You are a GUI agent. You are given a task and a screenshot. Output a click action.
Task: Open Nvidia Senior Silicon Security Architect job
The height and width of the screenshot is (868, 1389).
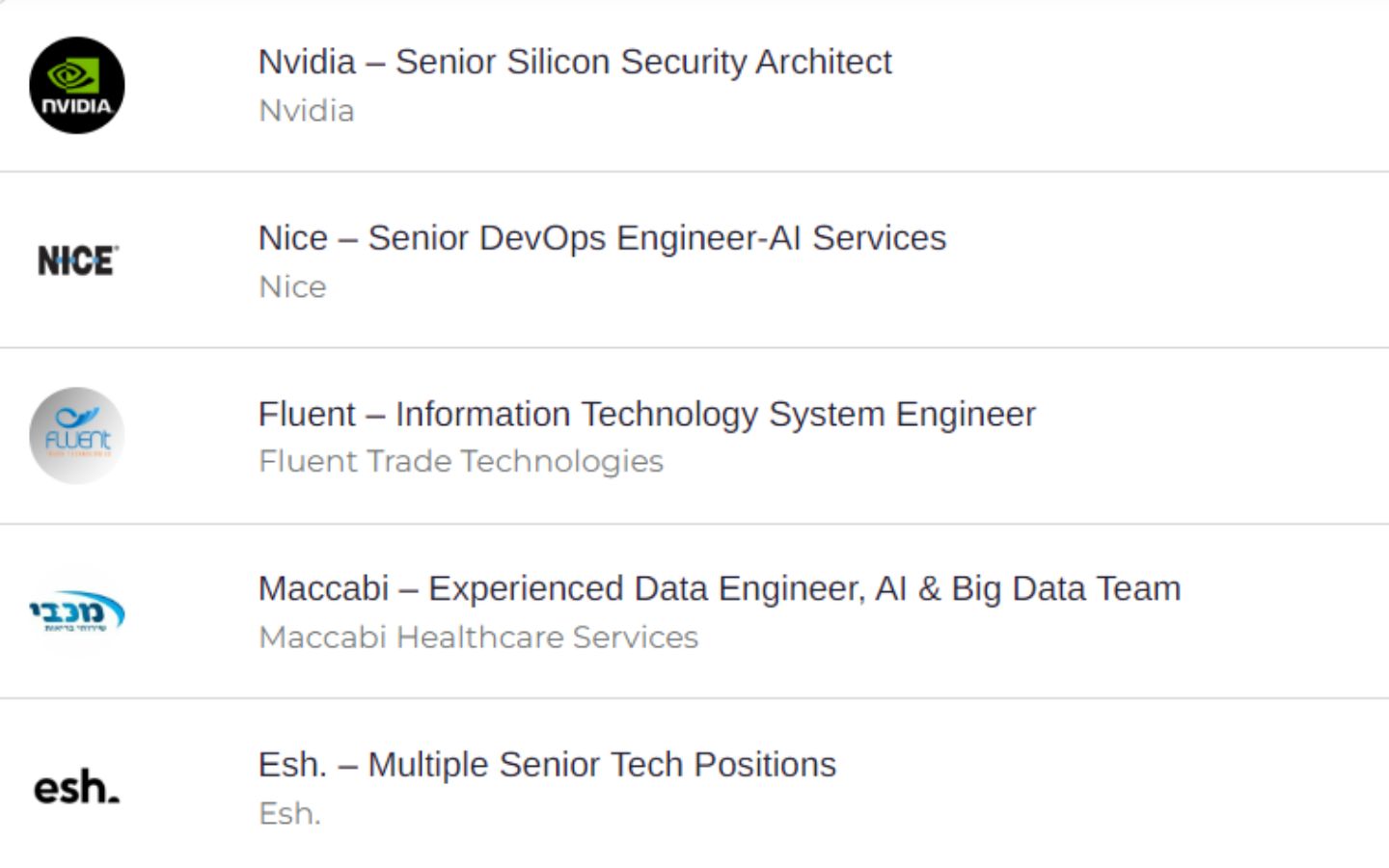click(x=575, y=62)
